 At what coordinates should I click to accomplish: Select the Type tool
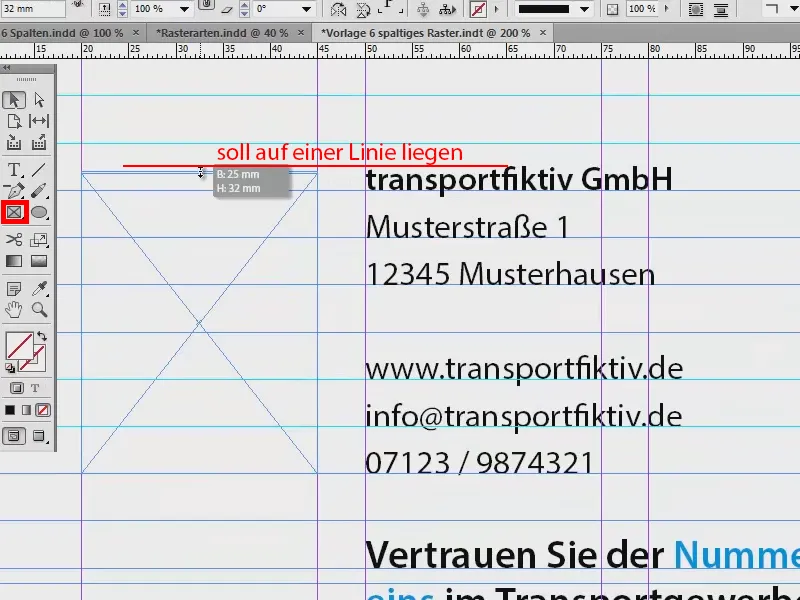[x=14, y=169]
